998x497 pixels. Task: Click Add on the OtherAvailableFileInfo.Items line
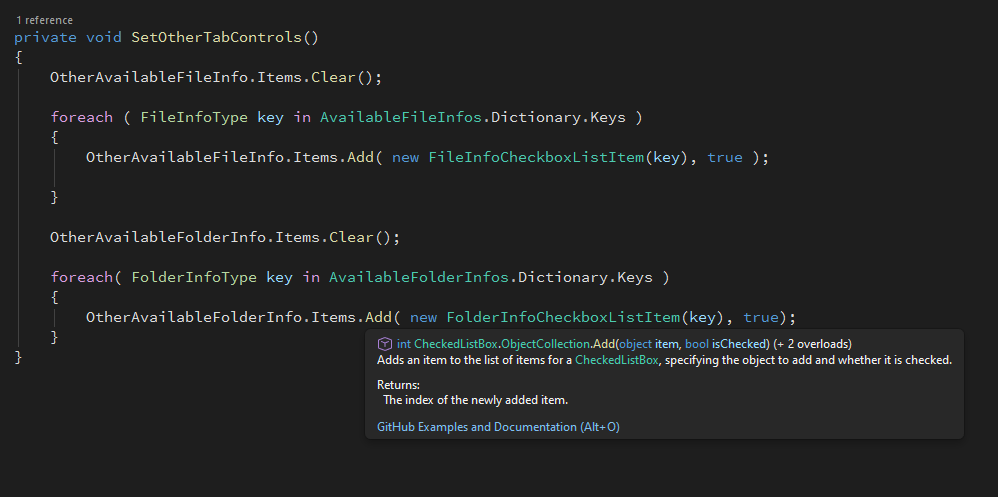(360, 157)
